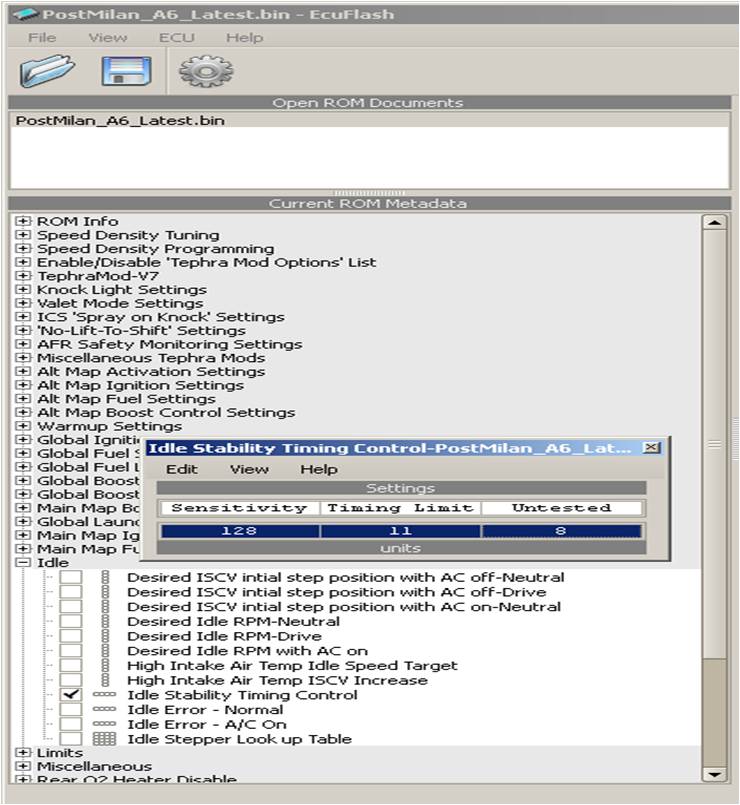Click icon beside High Intake Air Temp ISCV Increase
The width and height of the screenshot is (740, 805).
tap(105, 680)
